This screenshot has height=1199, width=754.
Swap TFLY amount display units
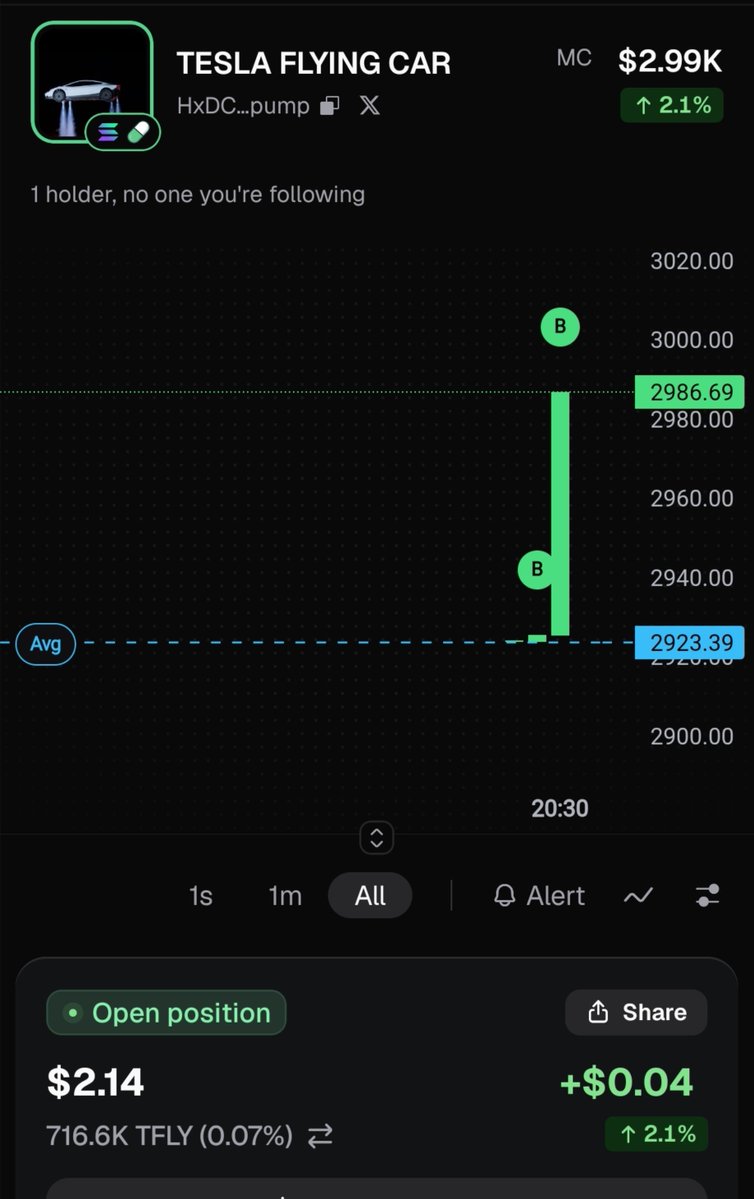(x=320, y=1136)
